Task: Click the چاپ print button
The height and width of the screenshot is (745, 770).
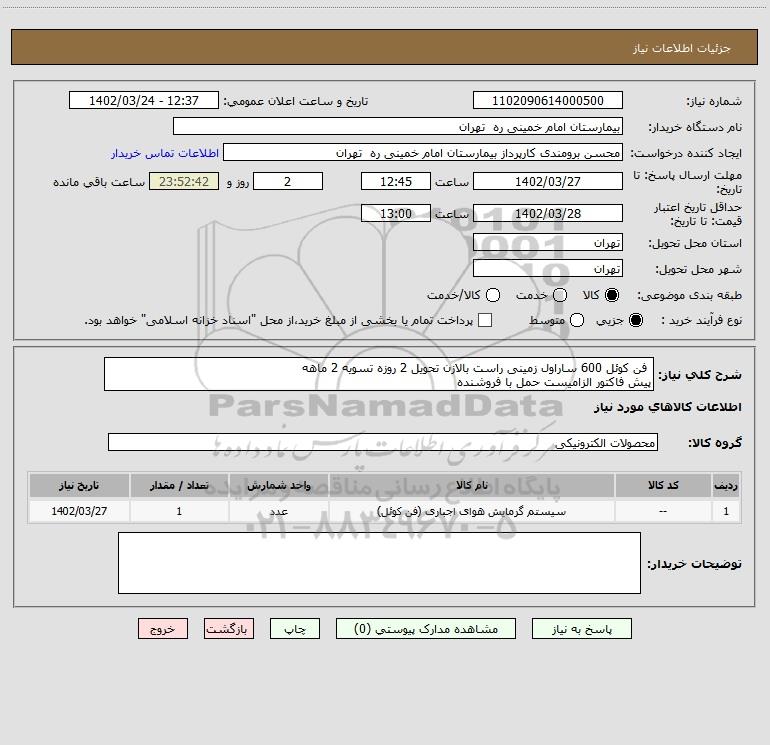Action: click(x=295, y=629)
